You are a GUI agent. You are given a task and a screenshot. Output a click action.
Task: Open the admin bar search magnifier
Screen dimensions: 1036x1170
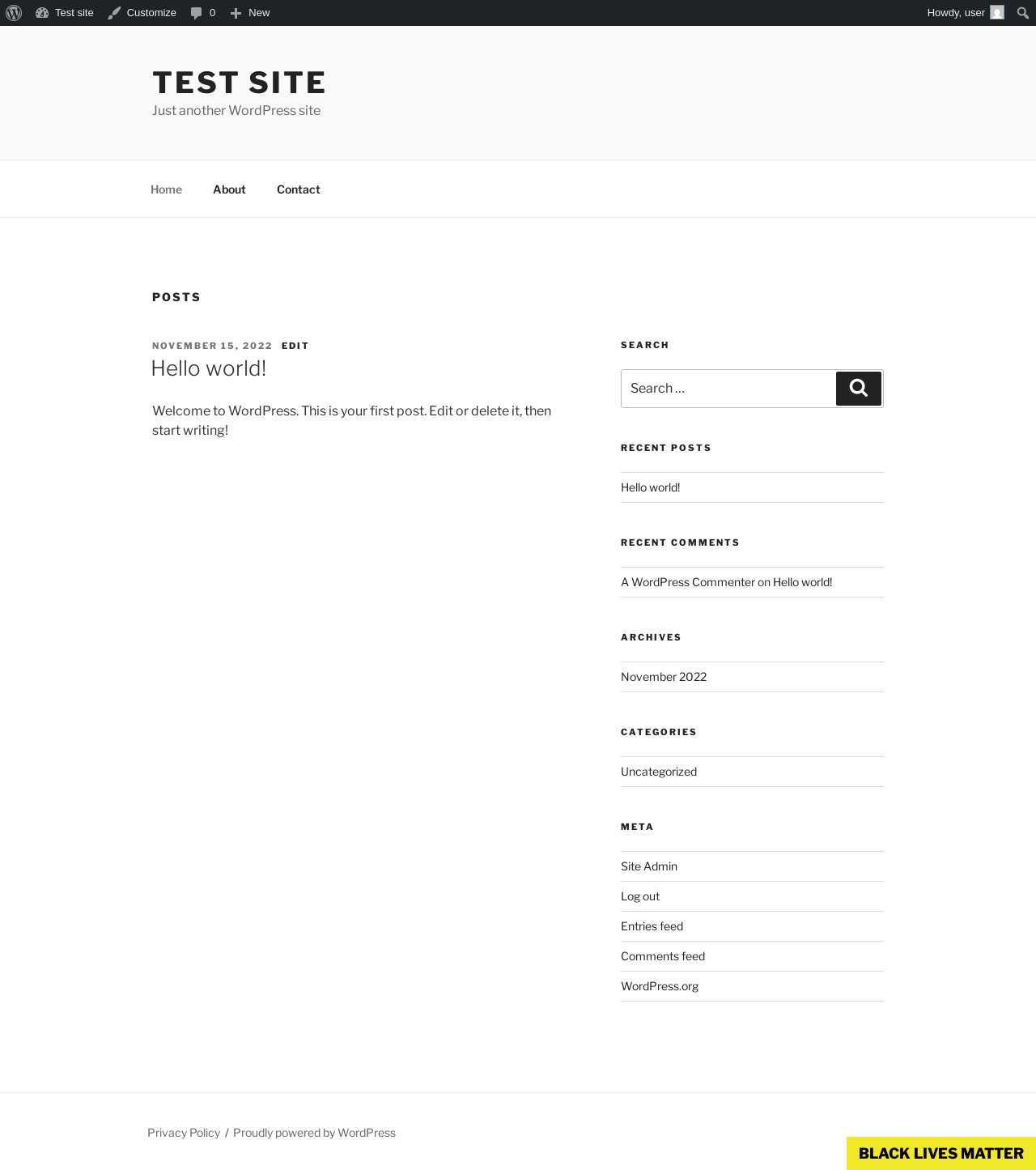click(1023, 13)
